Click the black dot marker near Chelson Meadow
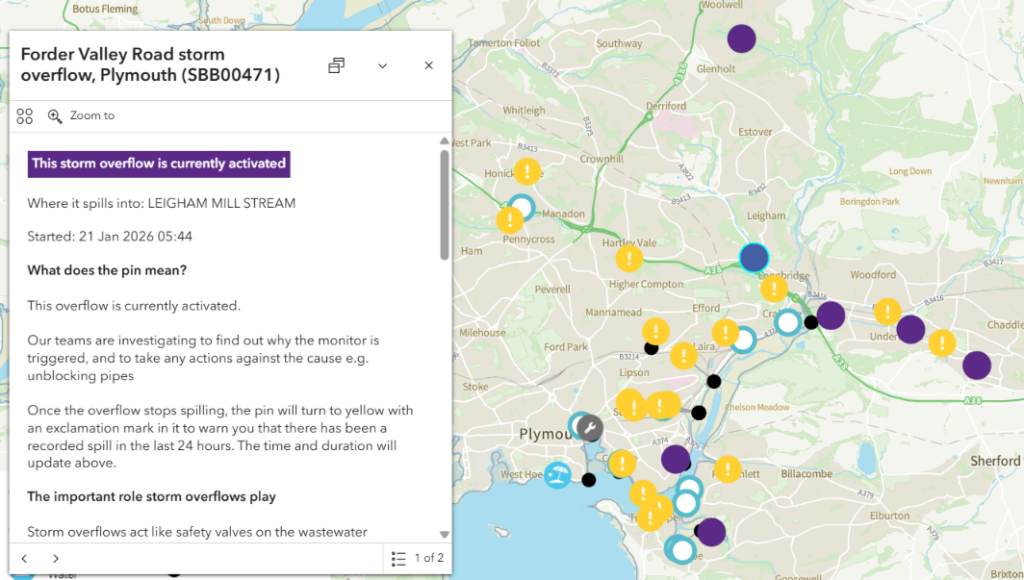The image size is (1024, 580). tap(698, 412)
